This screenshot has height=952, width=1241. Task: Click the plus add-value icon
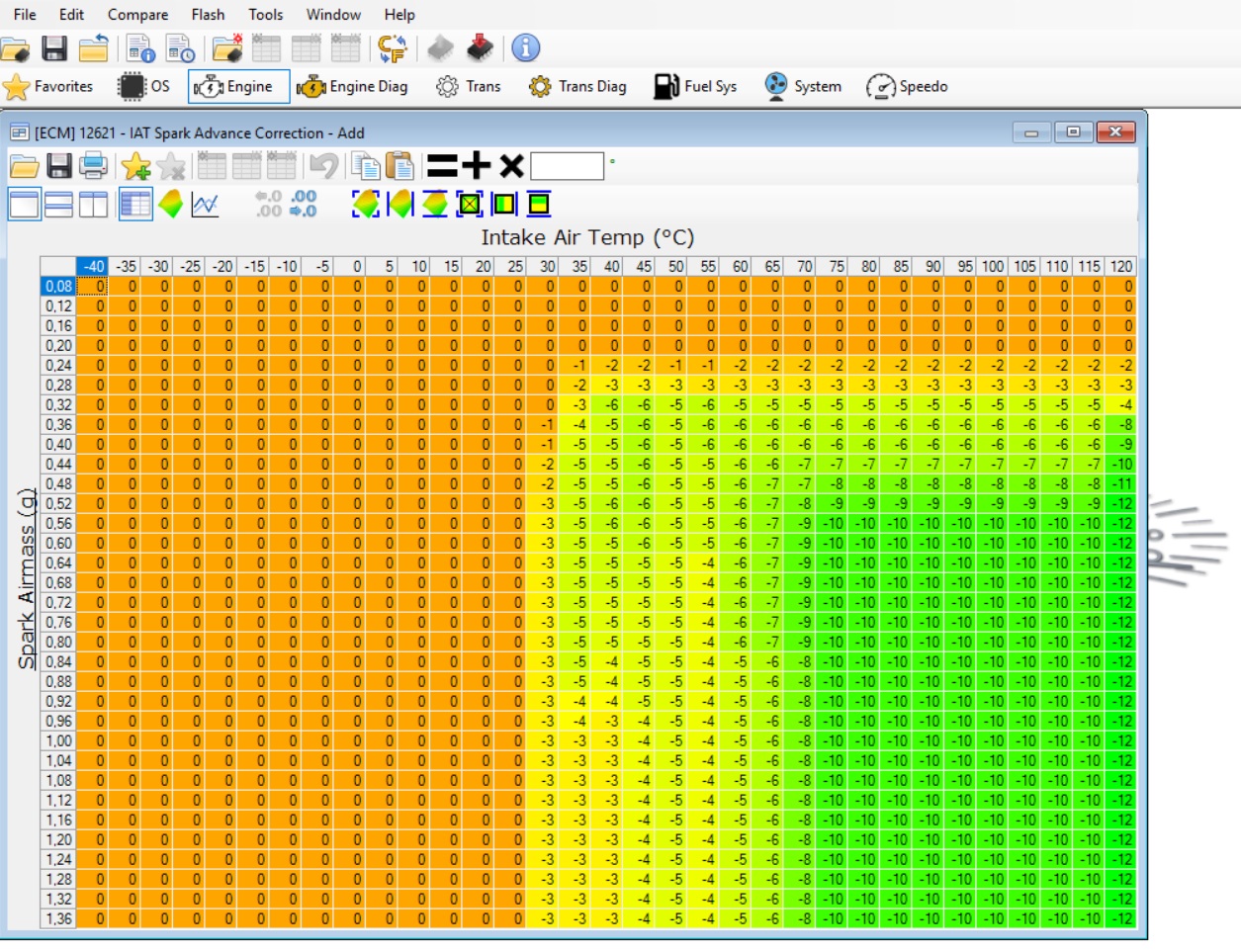[x=476, y=166]
